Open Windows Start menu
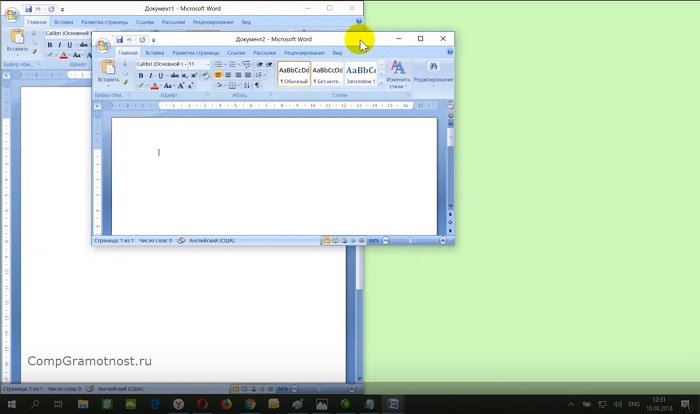700x414 pixels. click(x=12, y=405)
